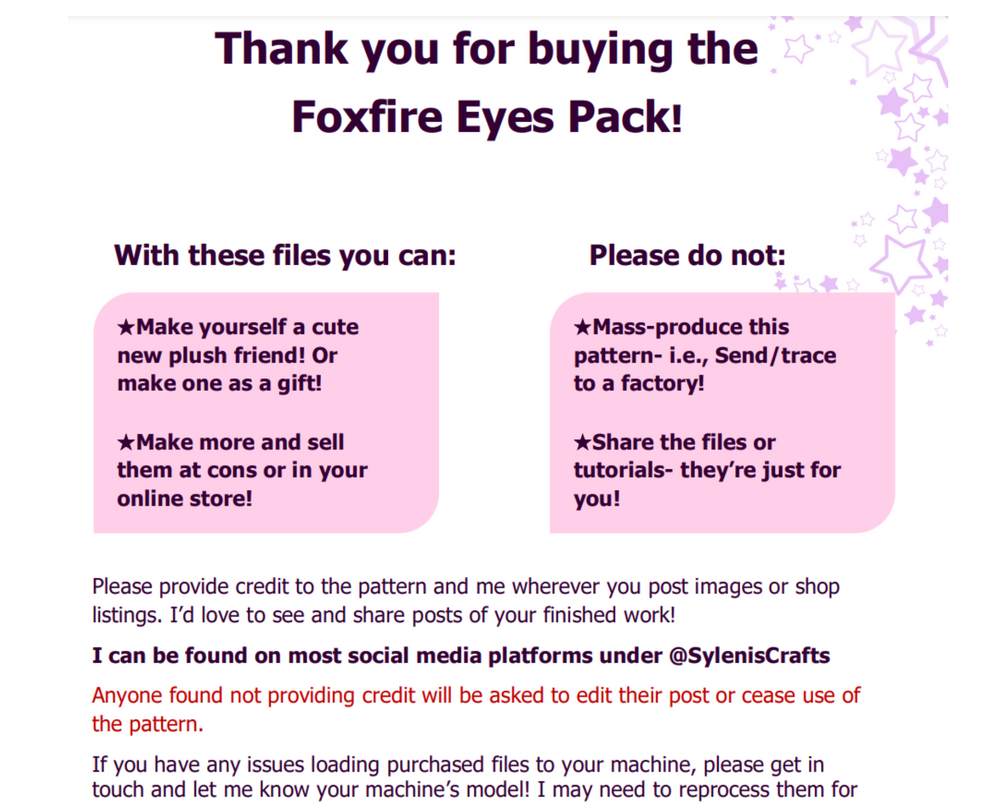Click the 'Please do not:' heading
The height and width of the screenshot is (804, 1005).
click(687, 255)
